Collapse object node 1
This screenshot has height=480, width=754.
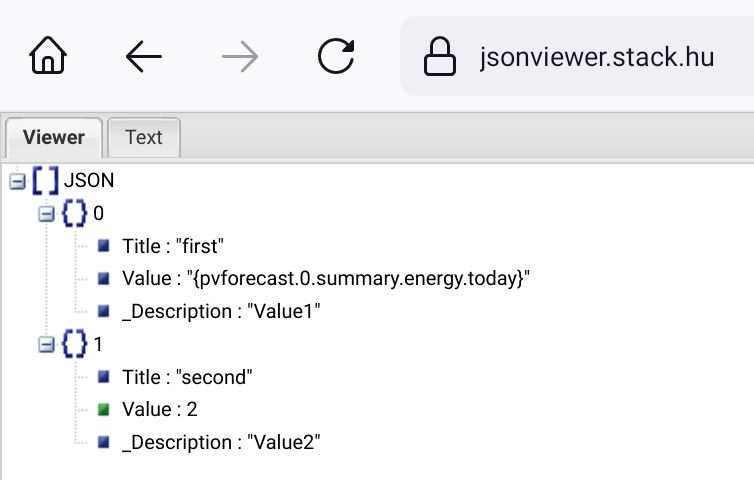[46, 344]
